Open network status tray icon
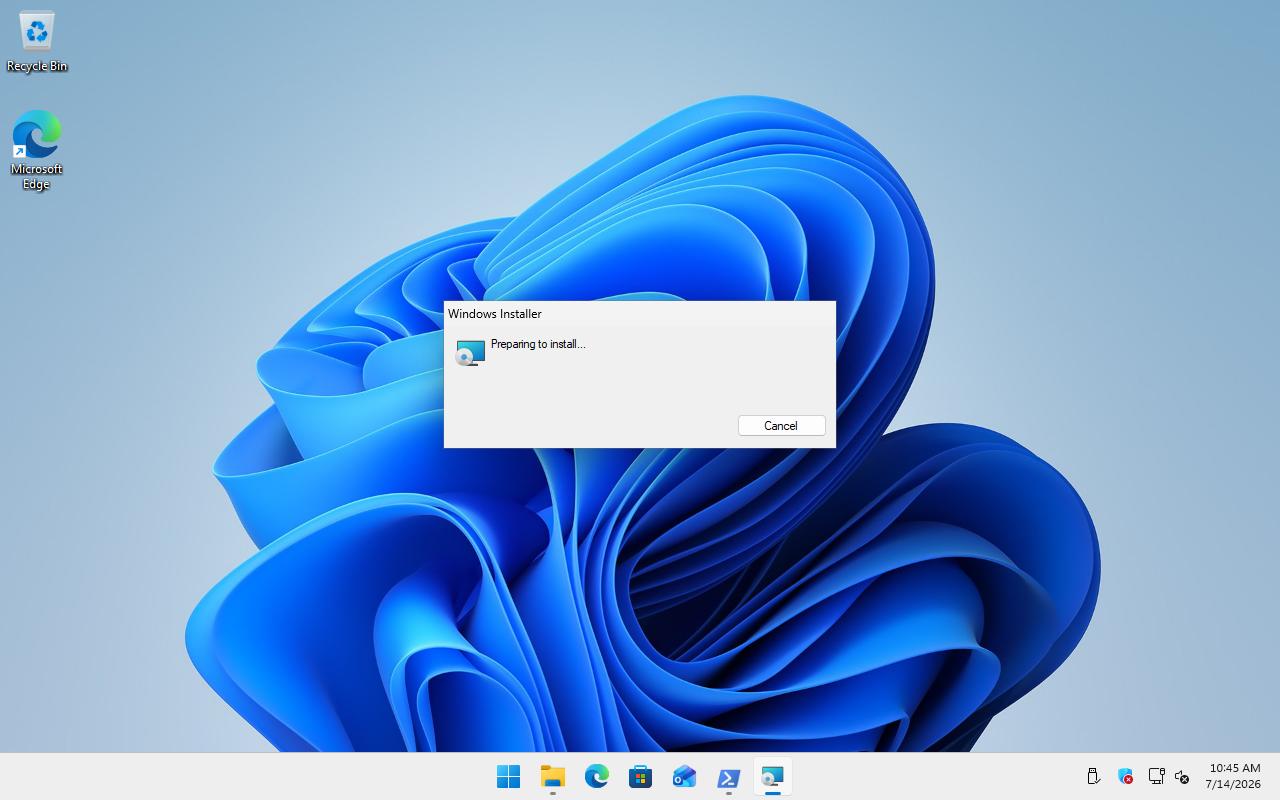1280x800 pixels. pyautogui.click(x=1156, y=776)
